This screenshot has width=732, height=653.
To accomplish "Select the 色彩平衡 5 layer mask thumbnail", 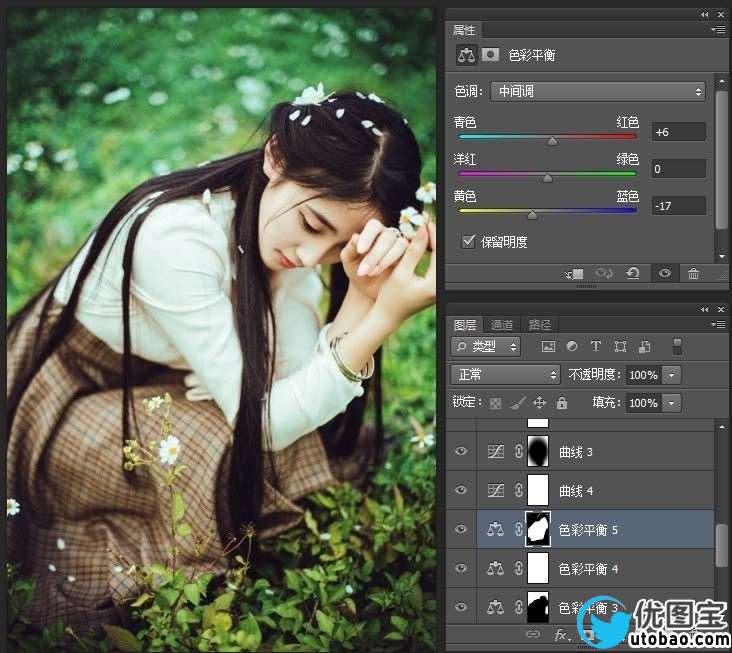I will tap(538, 529).
